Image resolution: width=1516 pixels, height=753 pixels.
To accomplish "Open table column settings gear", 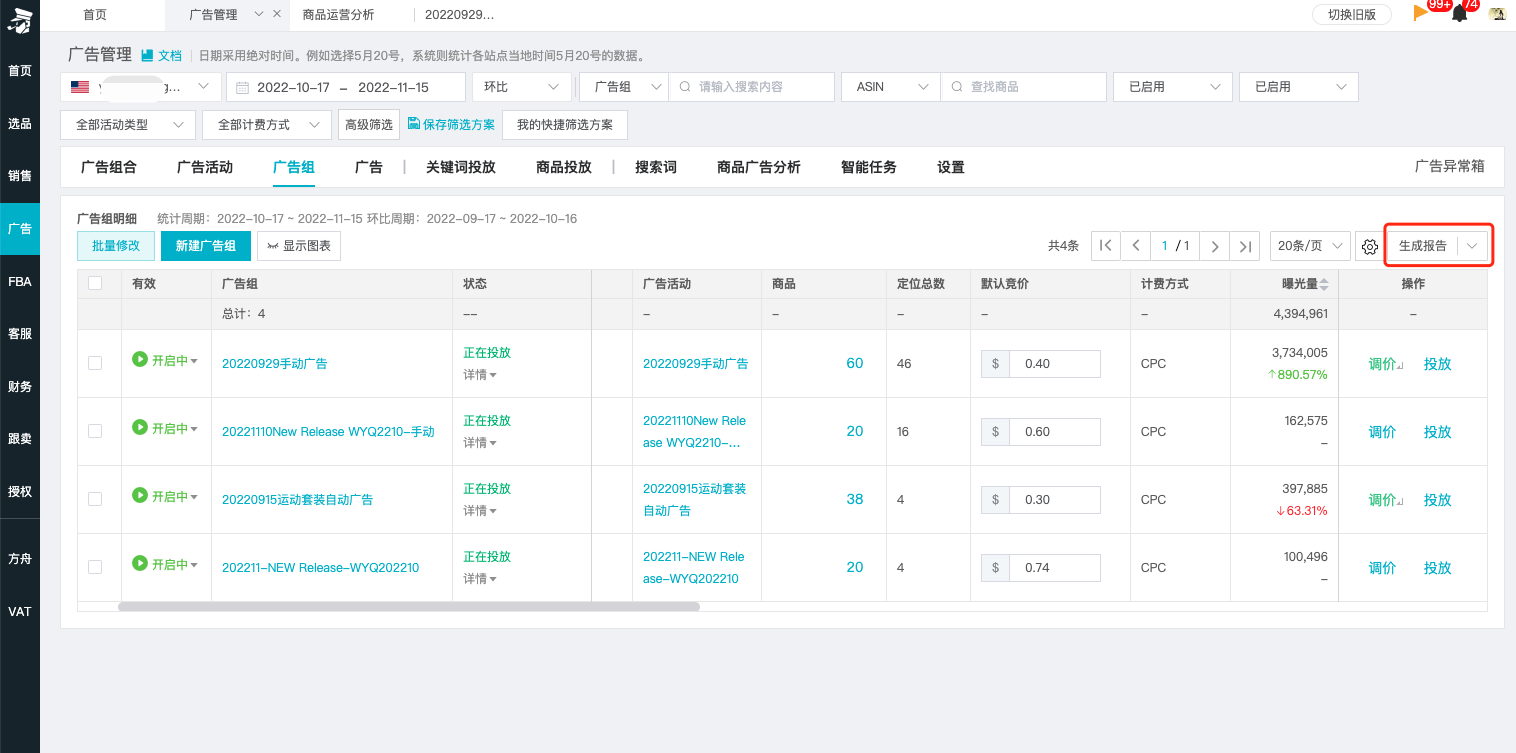I will click(1370, 246).
